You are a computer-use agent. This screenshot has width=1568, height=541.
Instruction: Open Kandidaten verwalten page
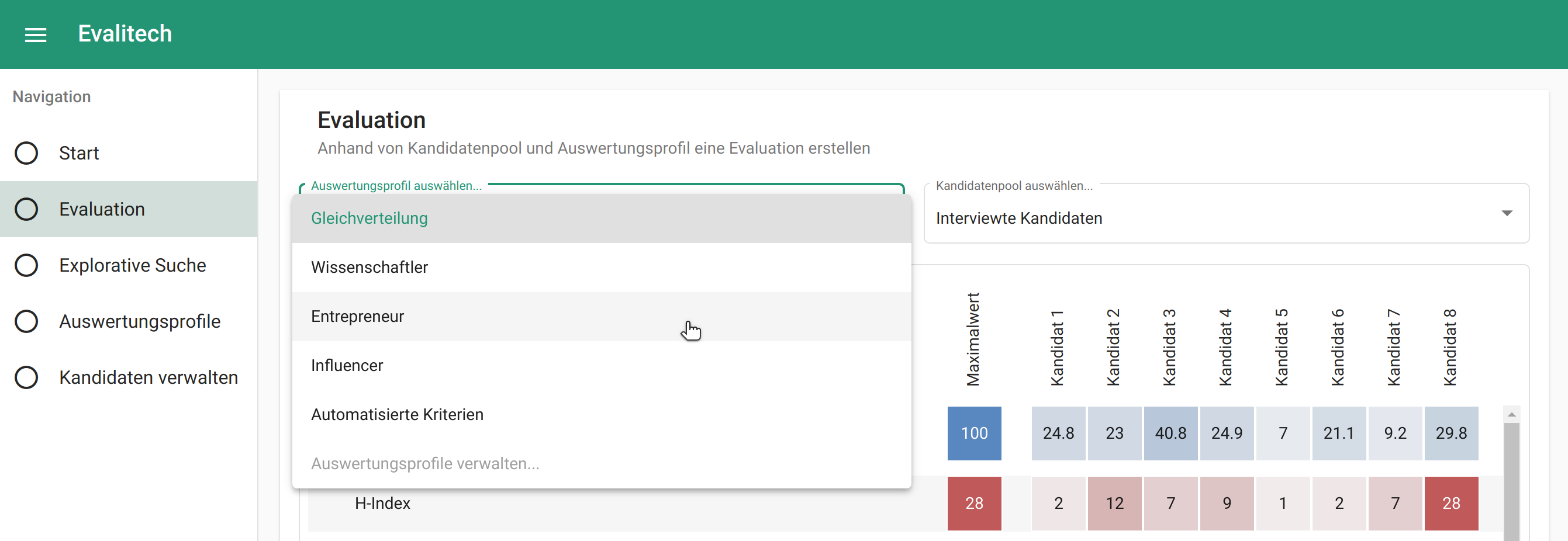(x=129, y=377)
